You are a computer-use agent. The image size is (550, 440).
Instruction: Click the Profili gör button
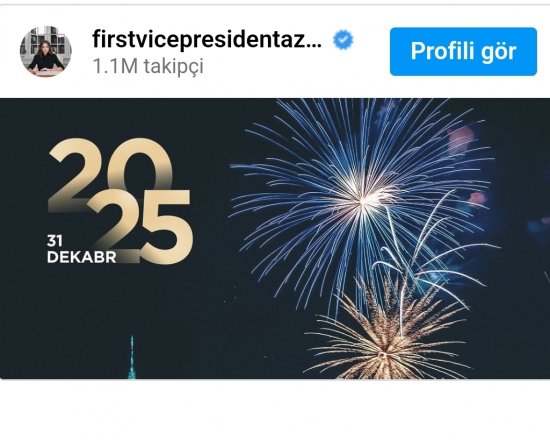463,51
